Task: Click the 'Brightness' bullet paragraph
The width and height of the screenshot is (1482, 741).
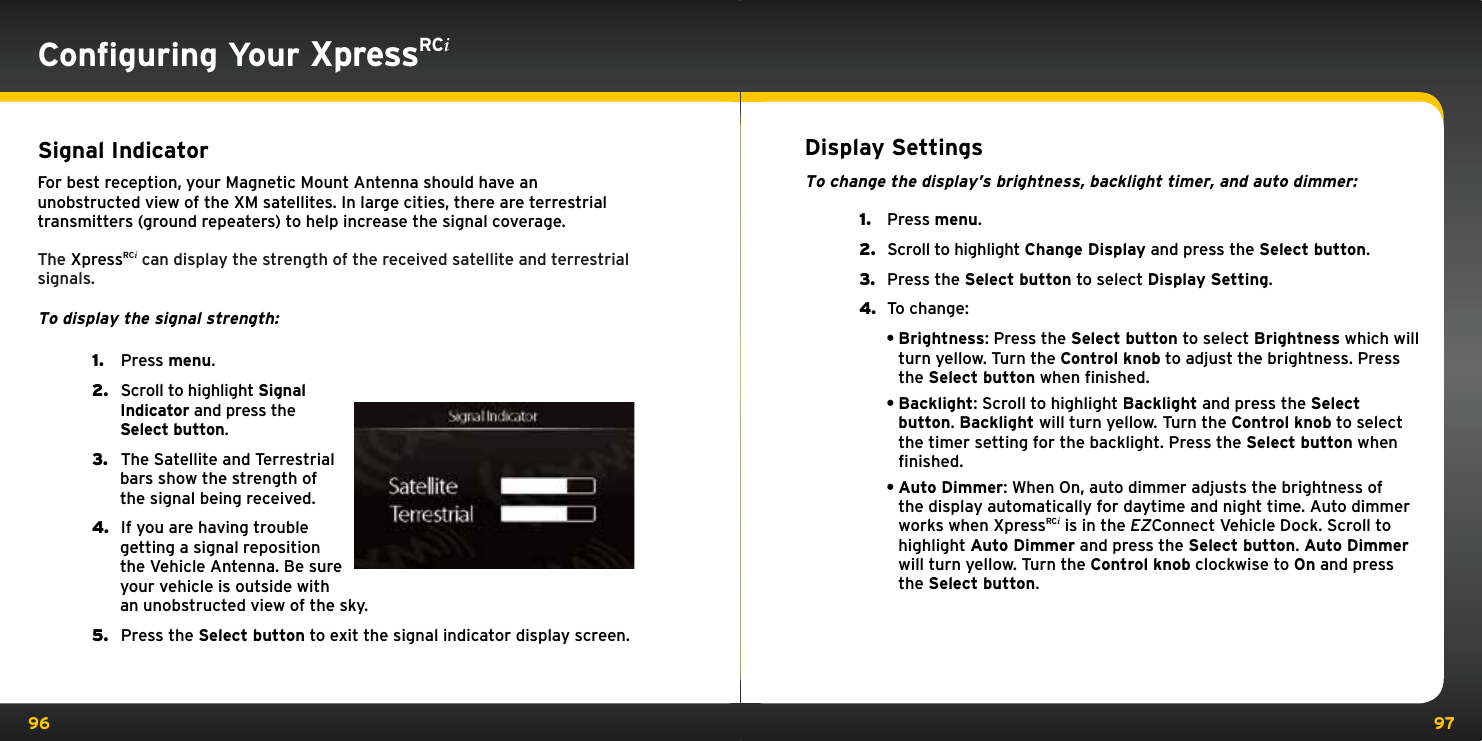Action: click(x=1152, y=358)
